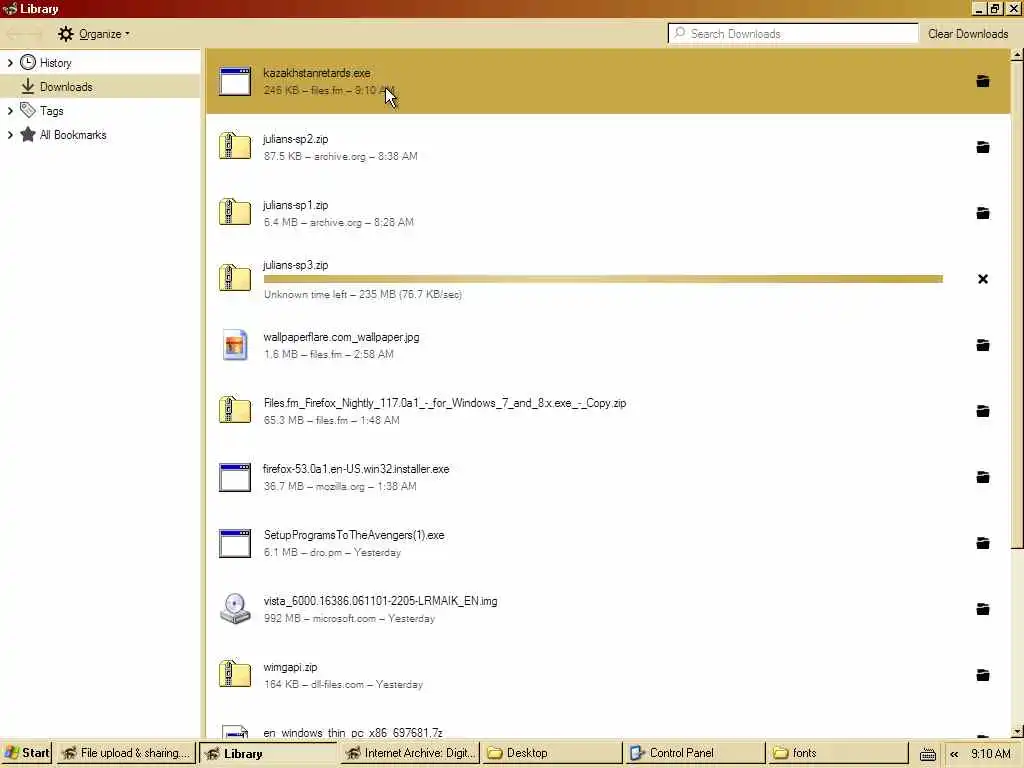The width and height of the screenshot is (1024, 768).
Task: Click Clear Downloads button
Action: click(x=968, y=34)
